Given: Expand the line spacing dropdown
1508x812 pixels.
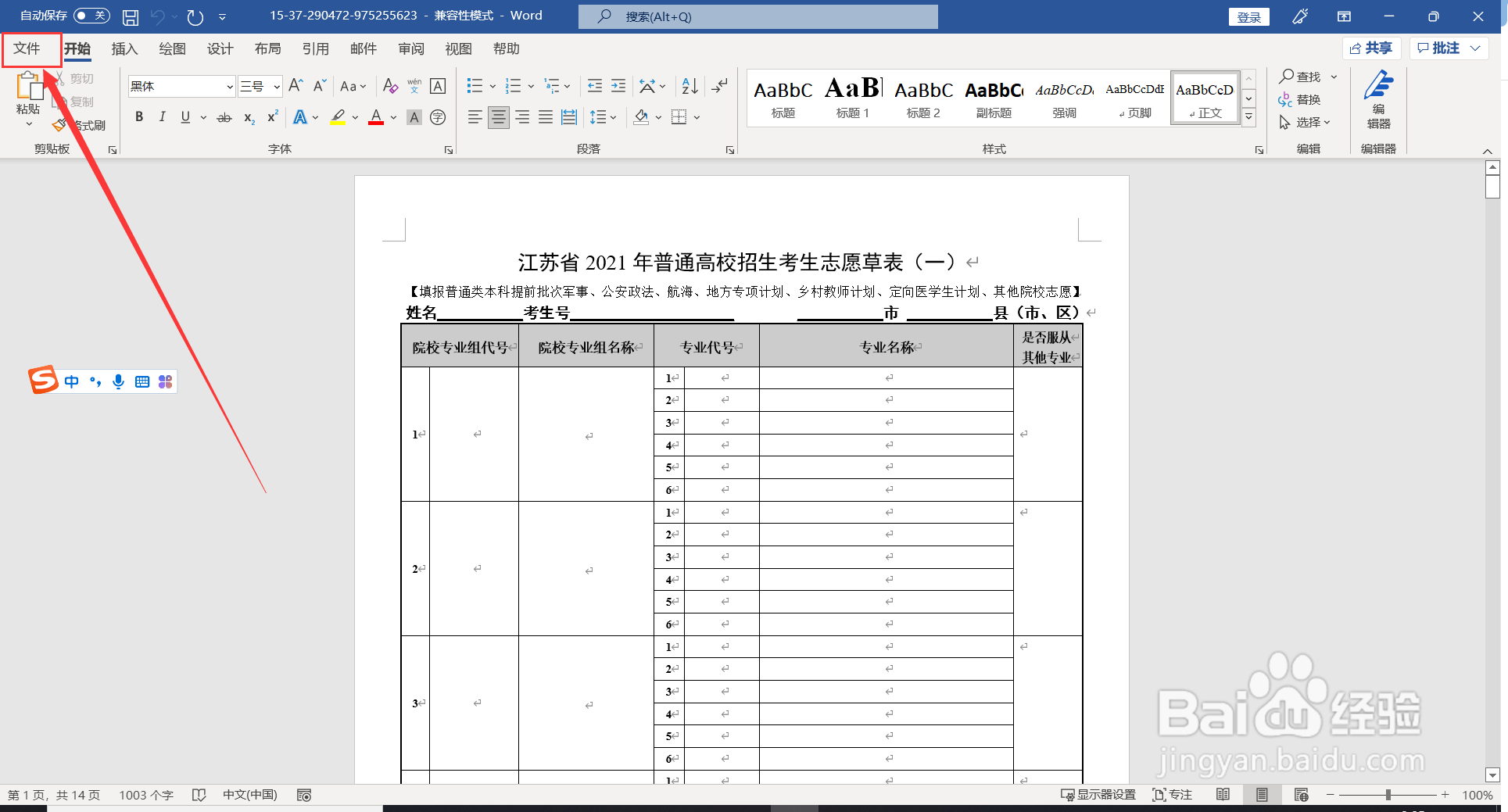Looking at the screenshot, I should 614,117.
